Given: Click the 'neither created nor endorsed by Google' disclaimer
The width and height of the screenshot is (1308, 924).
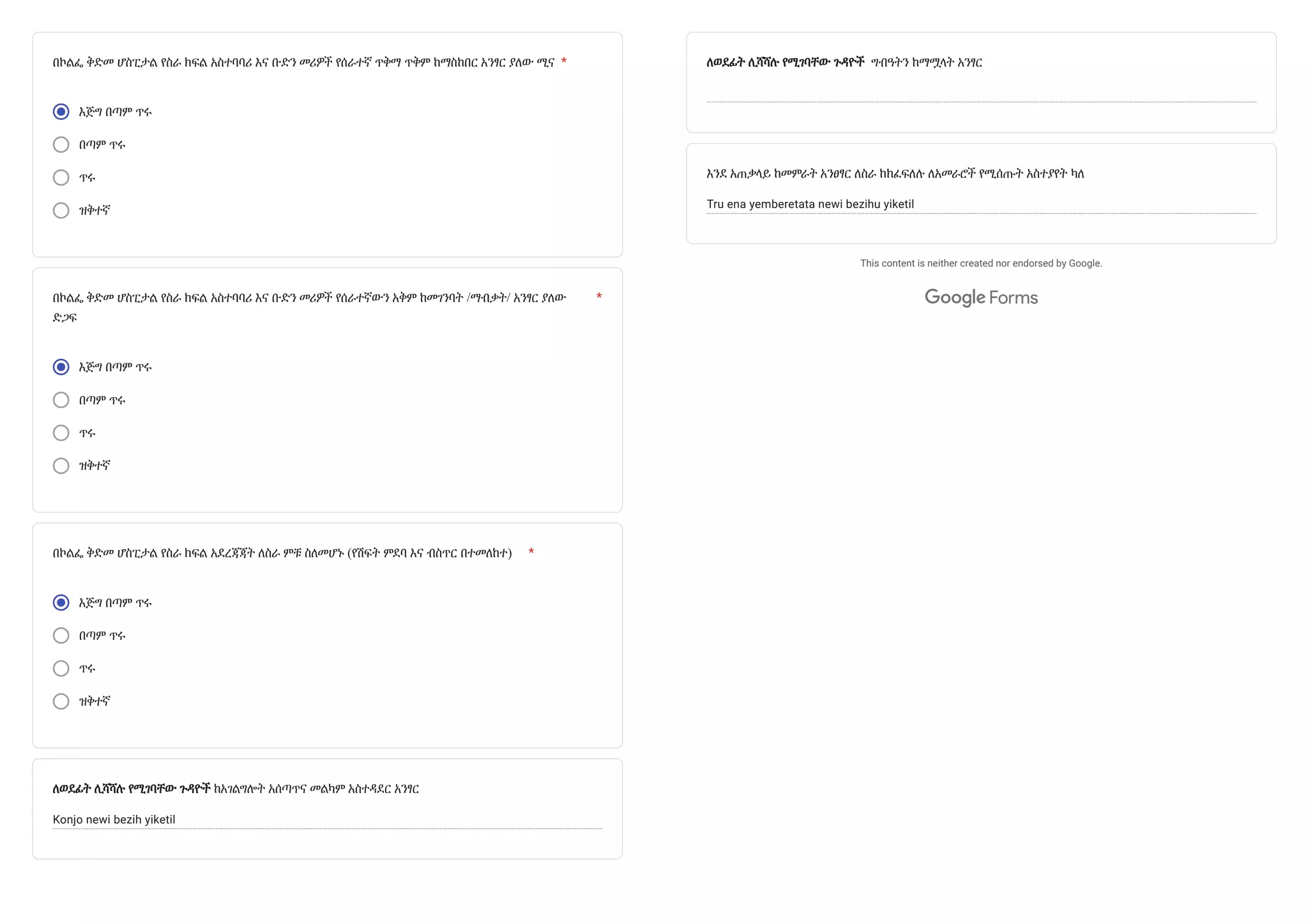Looking at the screenshot, I should (981, 263).
